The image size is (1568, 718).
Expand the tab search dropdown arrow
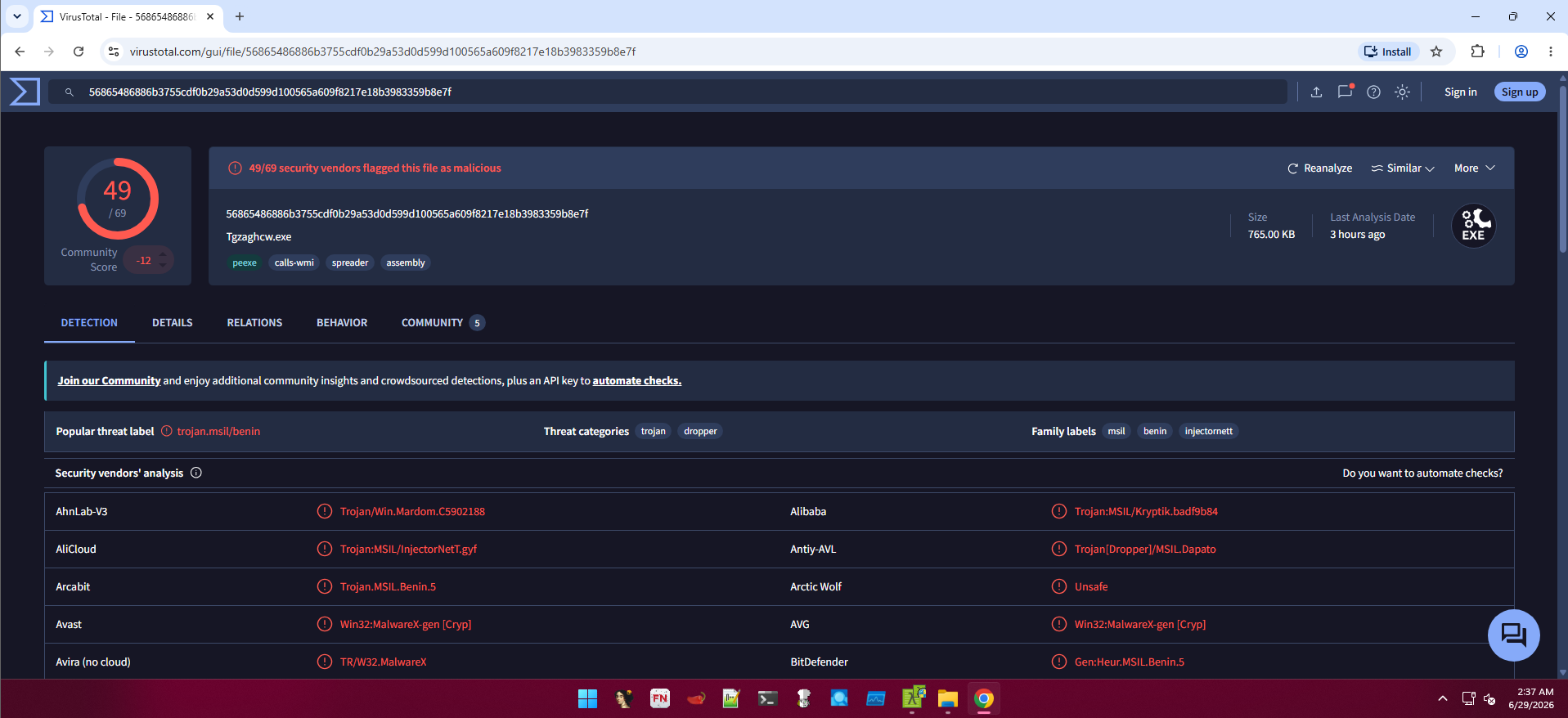point(16,16)
